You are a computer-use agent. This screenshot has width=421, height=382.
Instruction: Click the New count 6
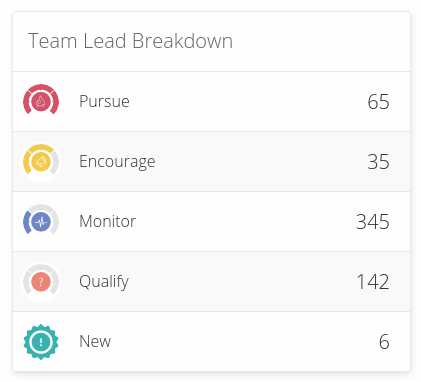pos(384,342)
